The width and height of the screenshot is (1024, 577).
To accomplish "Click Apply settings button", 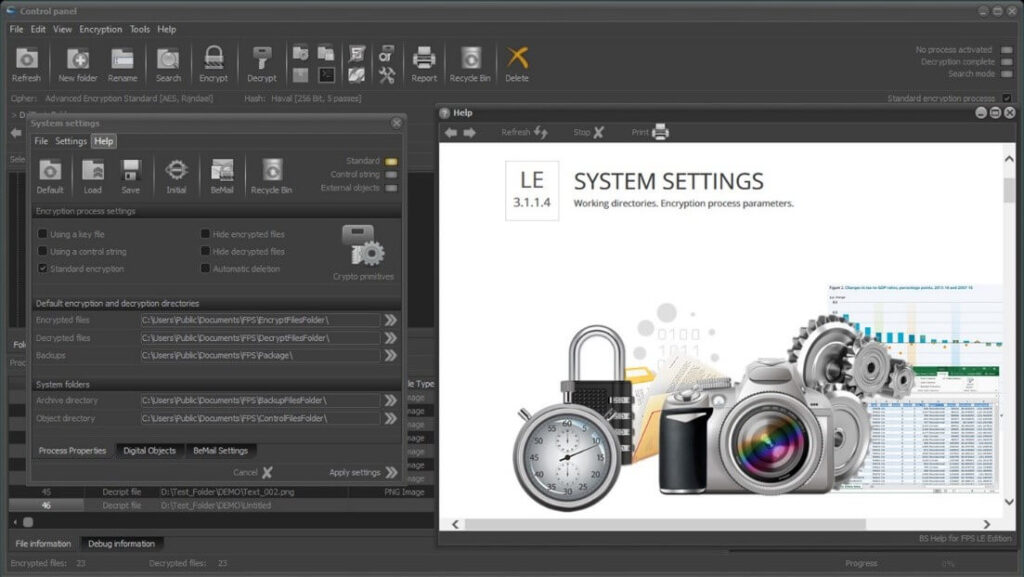I will click(x=363, y=472).
